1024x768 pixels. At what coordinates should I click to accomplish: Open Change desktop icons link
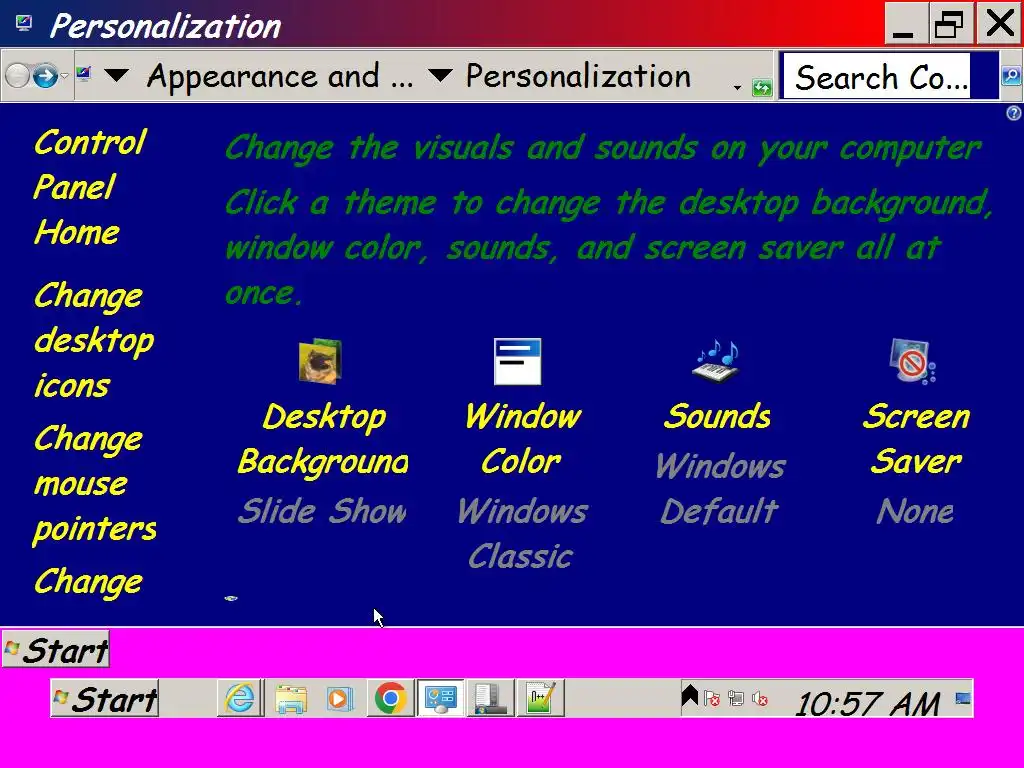point(94,340)
